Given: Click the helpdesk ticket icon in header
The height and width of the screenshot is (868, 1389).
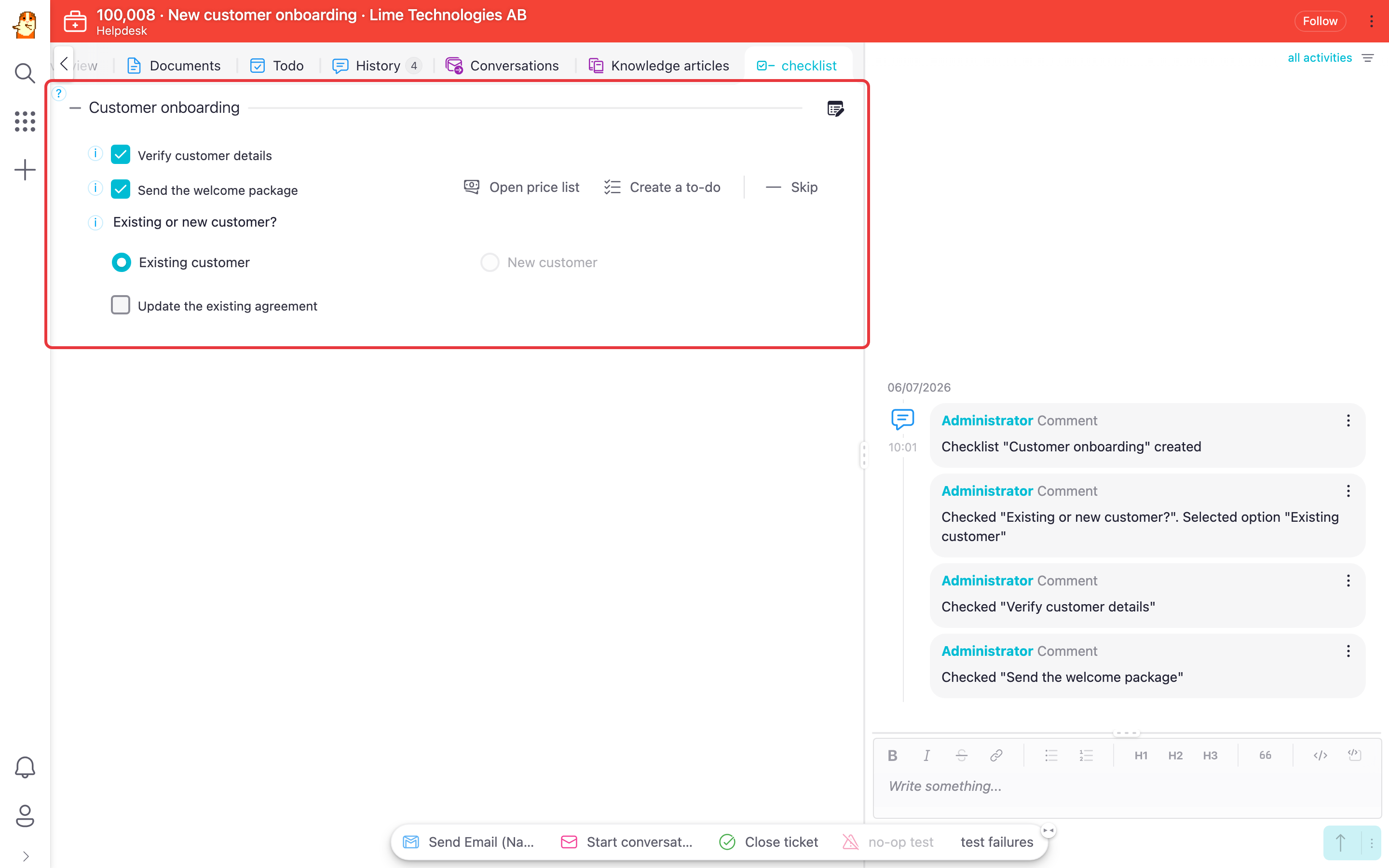Looking at the screenshot, I should [75, 22].
